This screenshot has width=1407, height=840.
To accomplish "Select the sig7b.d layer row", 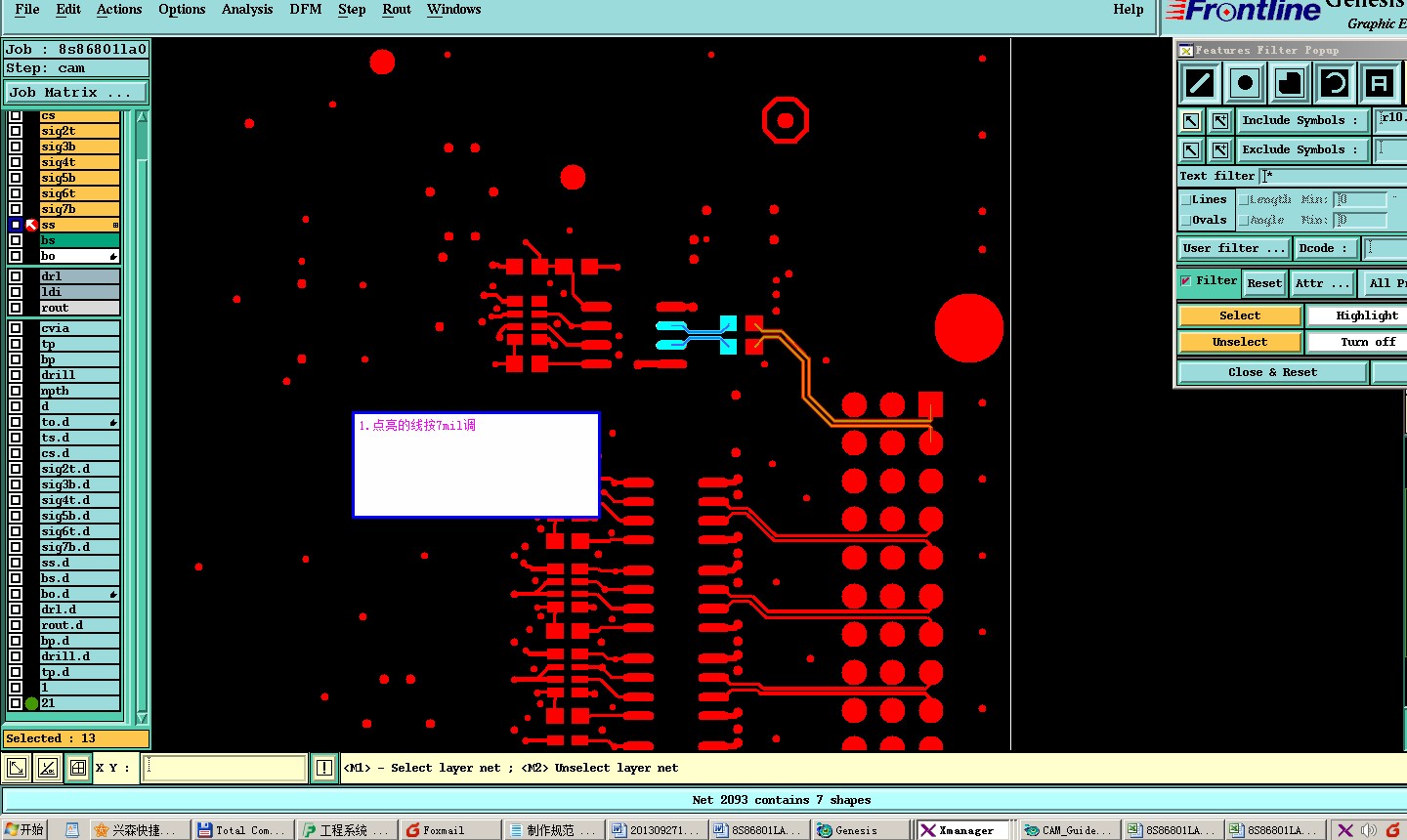I will [80, 547].
